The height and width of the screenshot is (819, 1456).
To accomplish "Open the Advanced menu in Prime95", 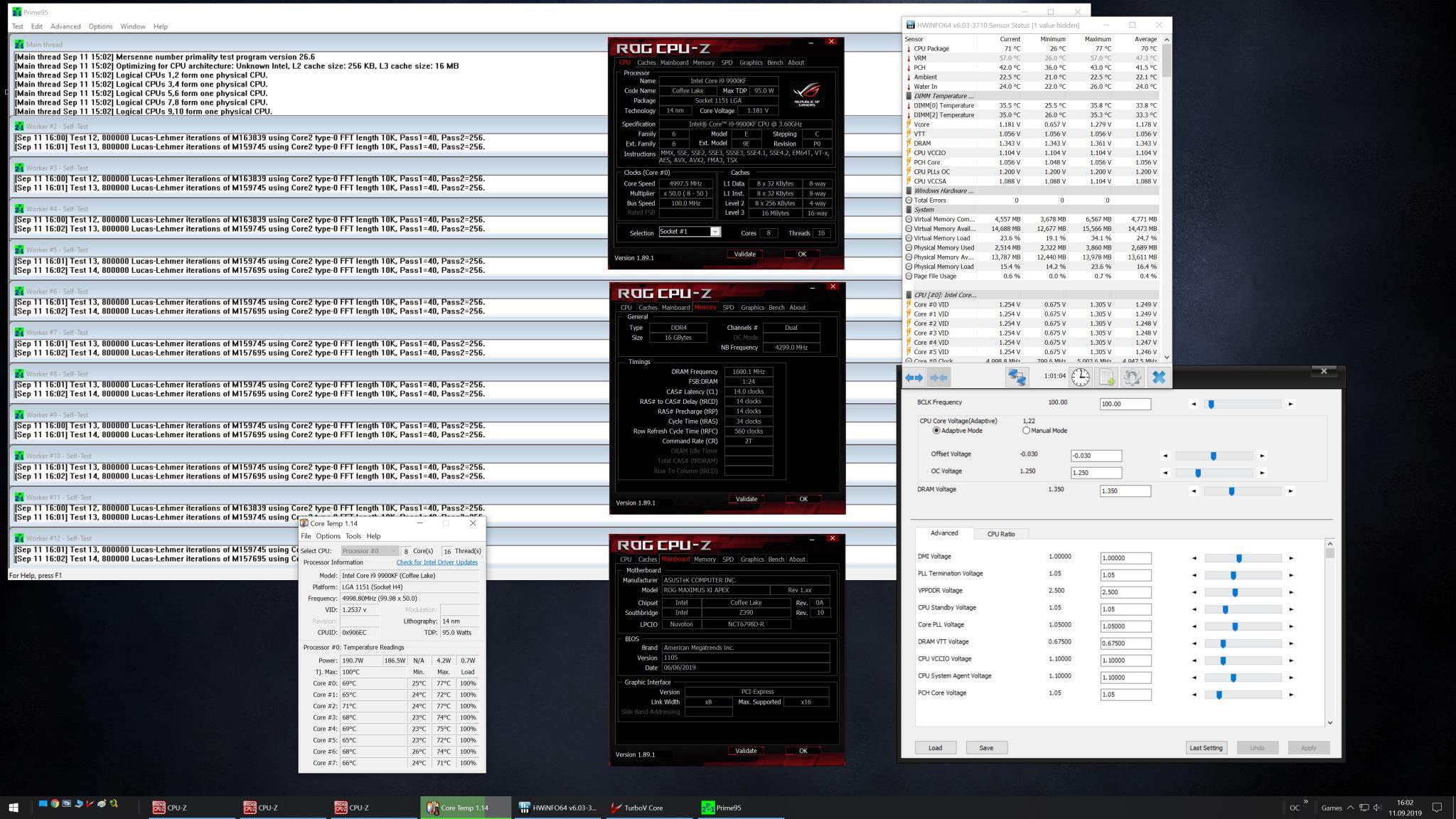I will point(65,26).
